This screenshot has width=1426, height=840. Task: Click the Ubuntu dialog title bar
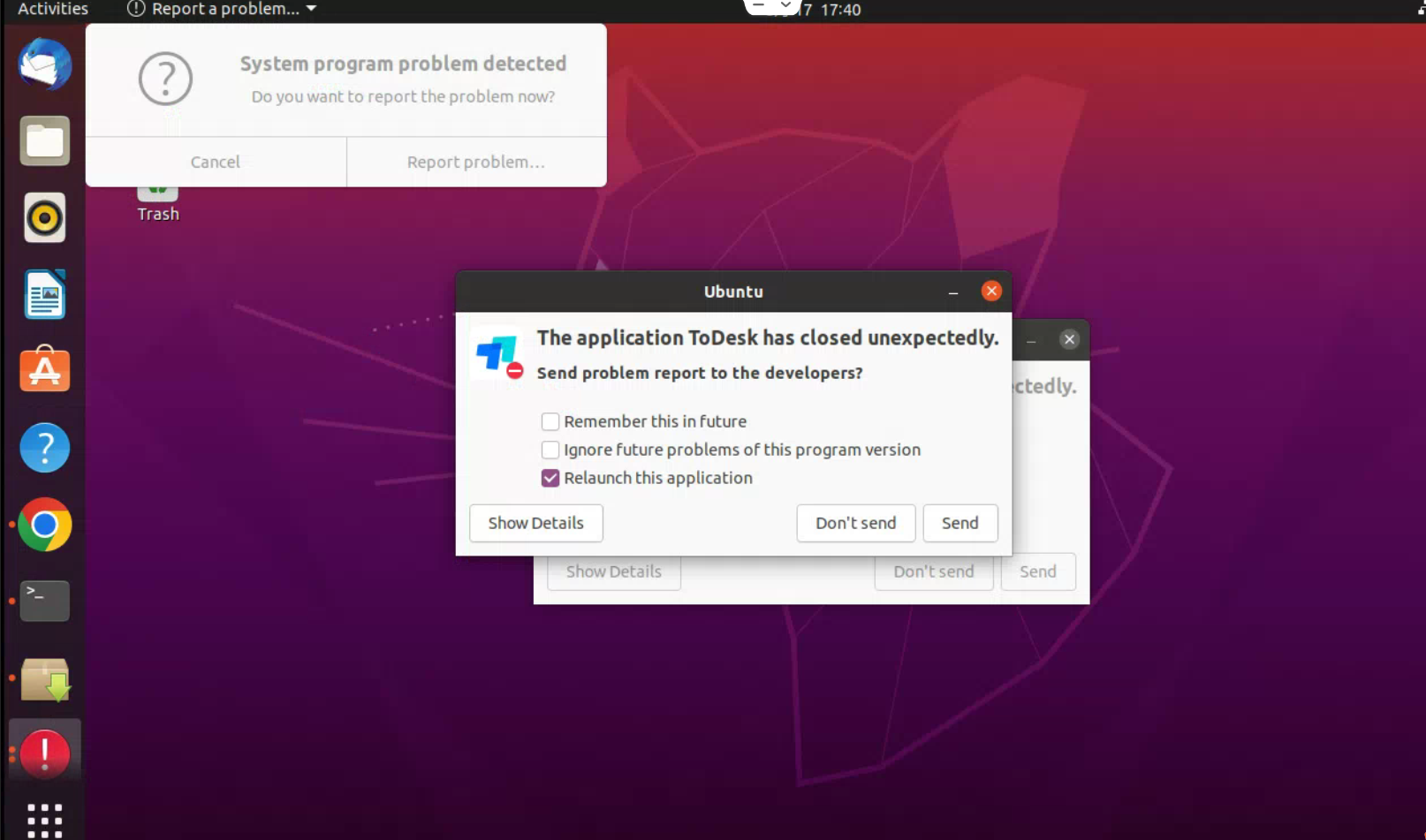(x=733, y=291)
